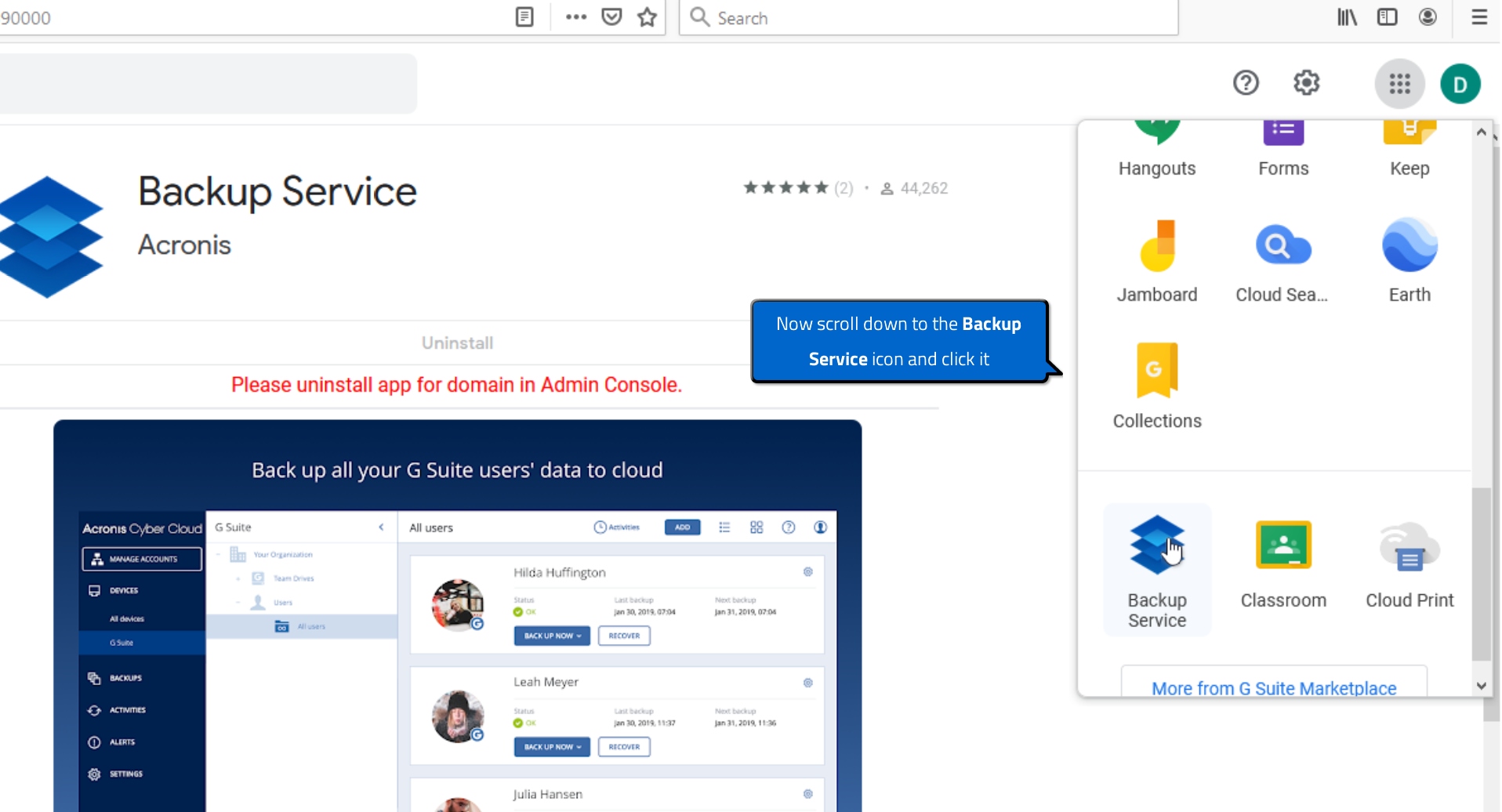1502x812 pixels.
Task: Launch Backup Service app from launcher
Action: 1157,570
